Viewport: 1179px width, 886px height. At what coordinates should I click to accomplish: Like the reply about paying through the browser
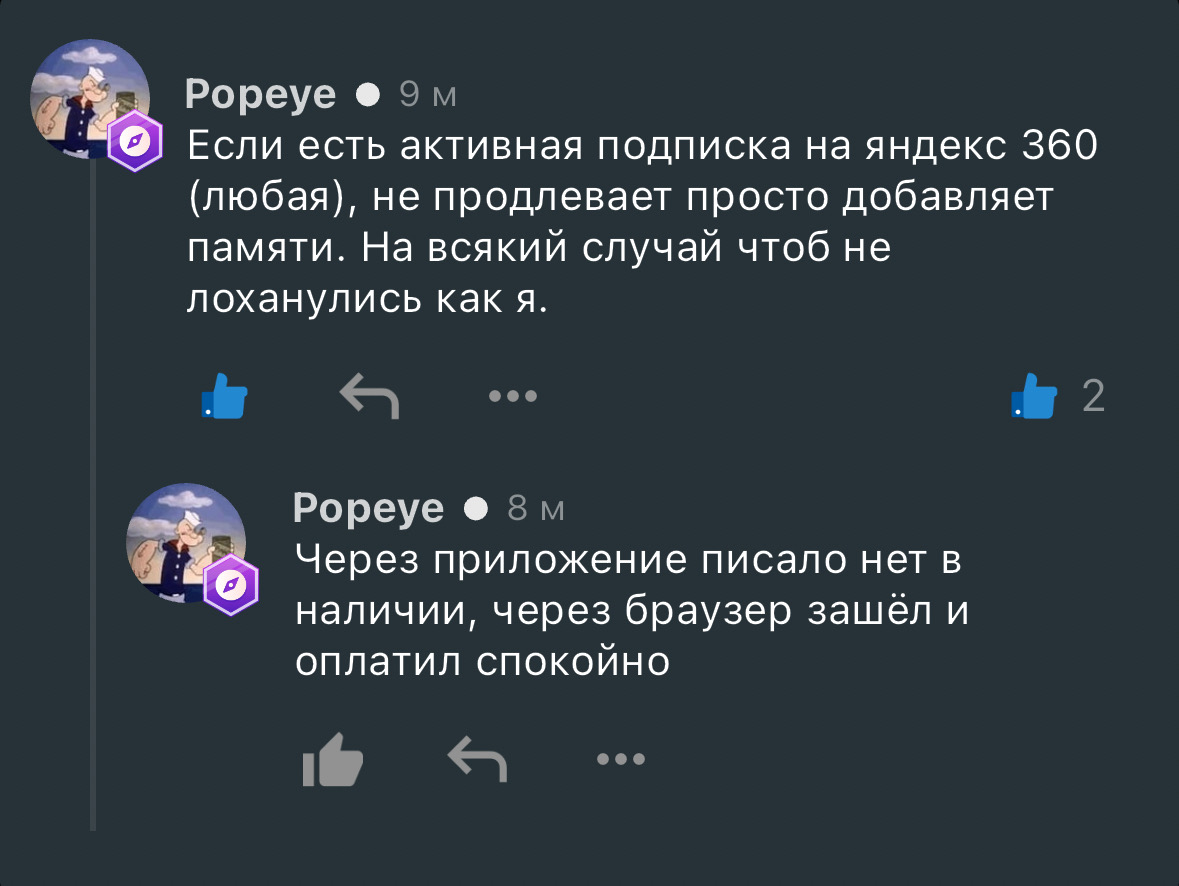[x=331, y=759]
